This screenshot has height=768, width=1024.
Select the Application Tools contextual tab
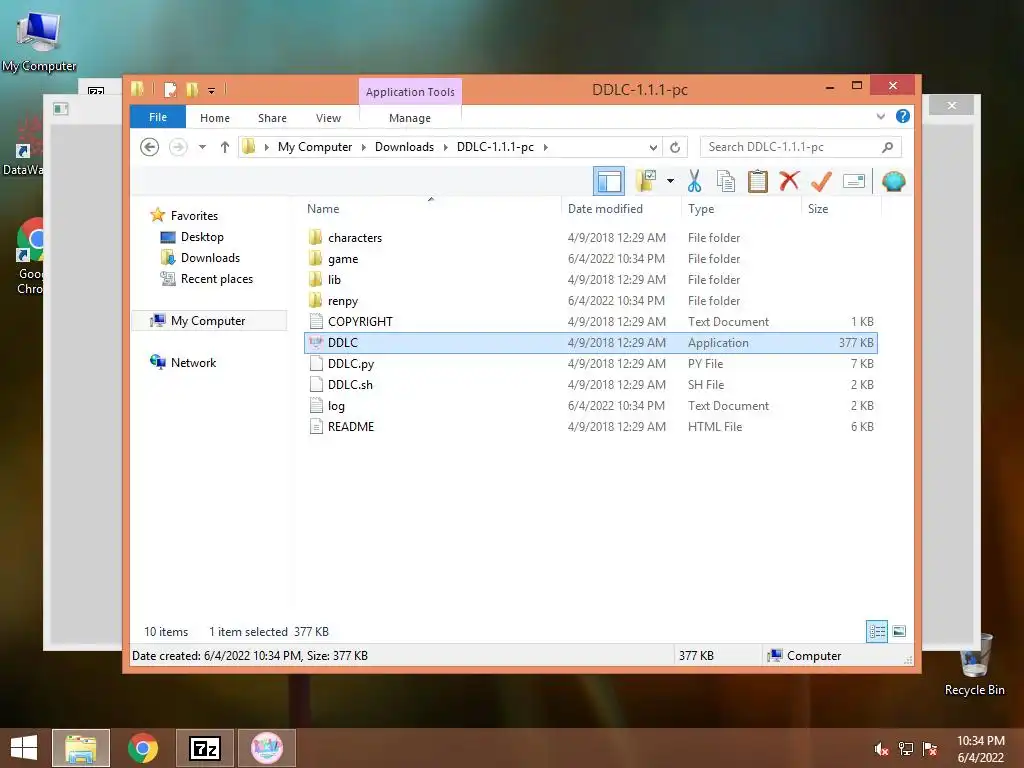410,92
